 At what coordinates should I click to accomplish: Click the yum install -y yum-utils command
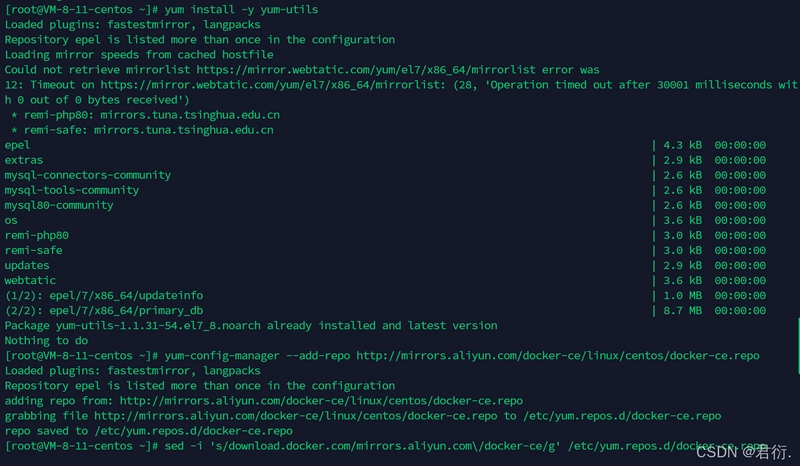(241, 10)
